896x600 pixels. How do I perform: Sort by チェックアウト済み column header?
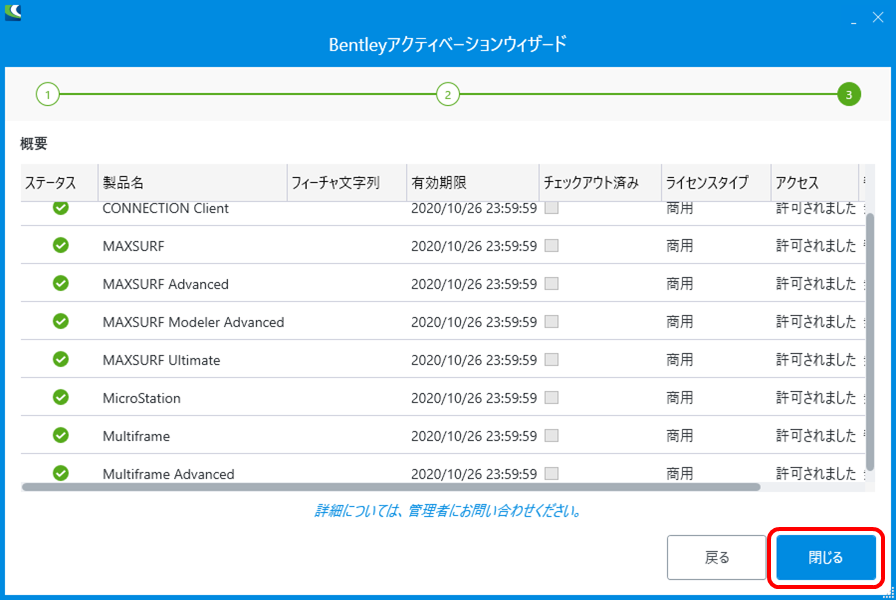tap(601, 183)
